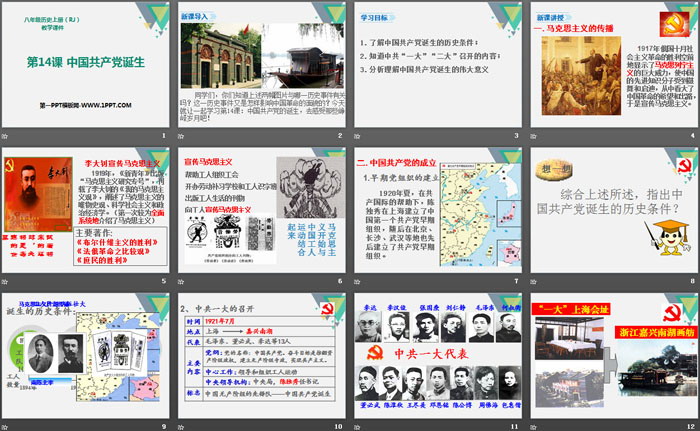Click slide number 10 label
The image size is (700, 431).
(338, 427)
